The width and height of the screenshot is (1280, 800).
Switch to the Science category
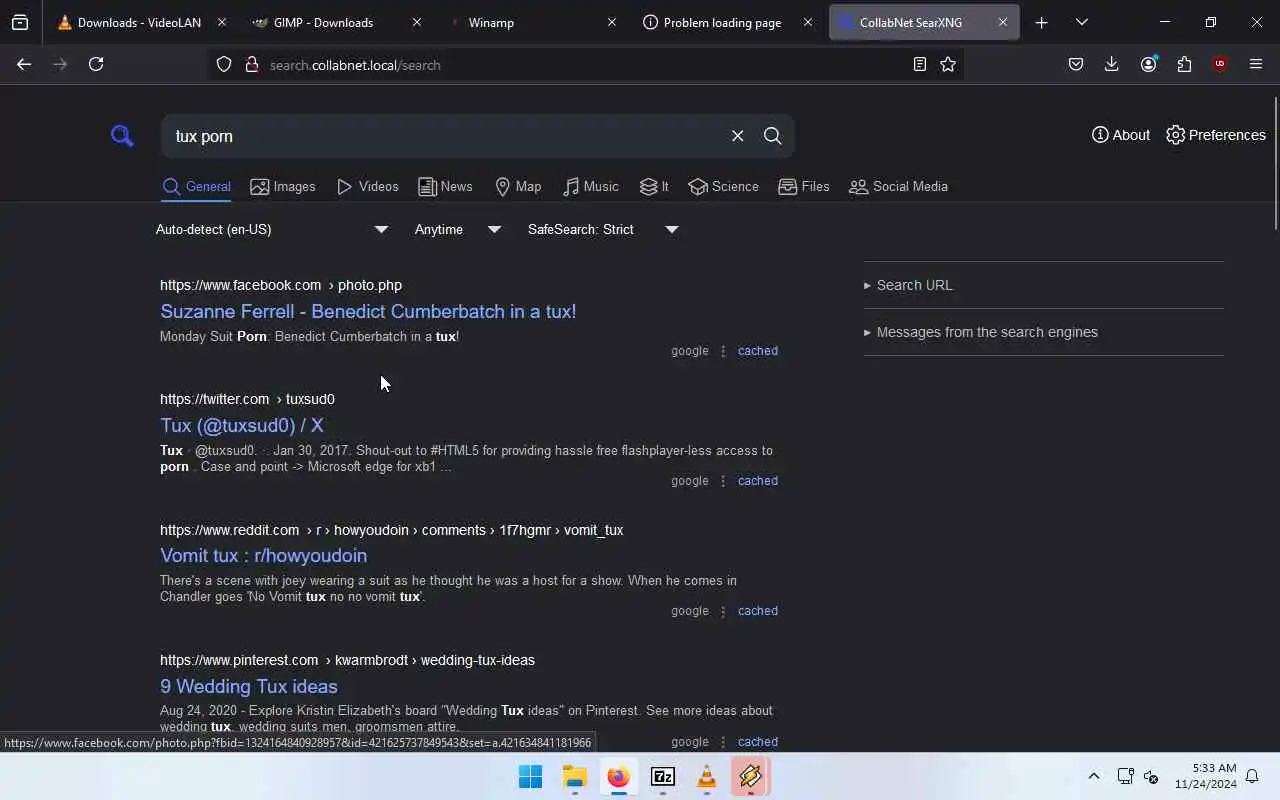[723, 186]
